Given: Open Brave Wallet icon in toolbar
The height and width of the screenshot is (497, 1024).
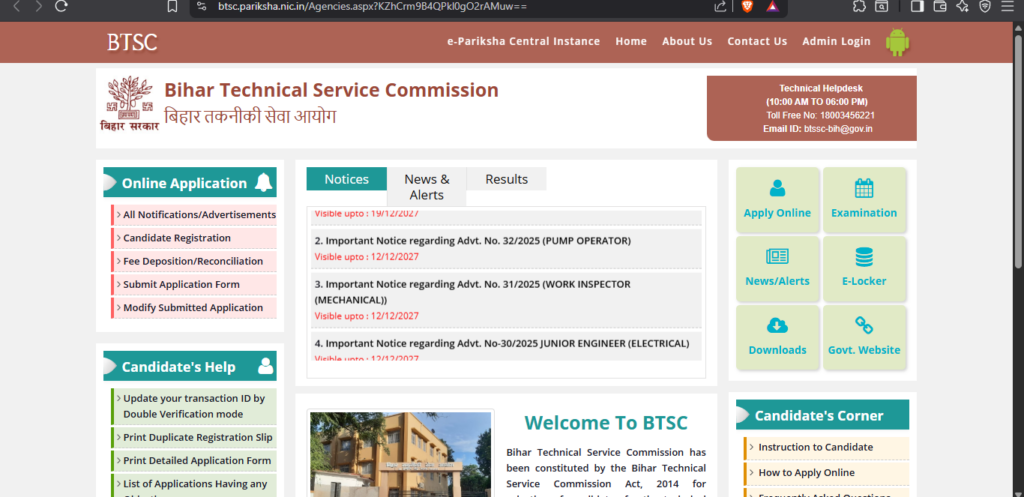Looking at the screenshot, I should [940, 7].
